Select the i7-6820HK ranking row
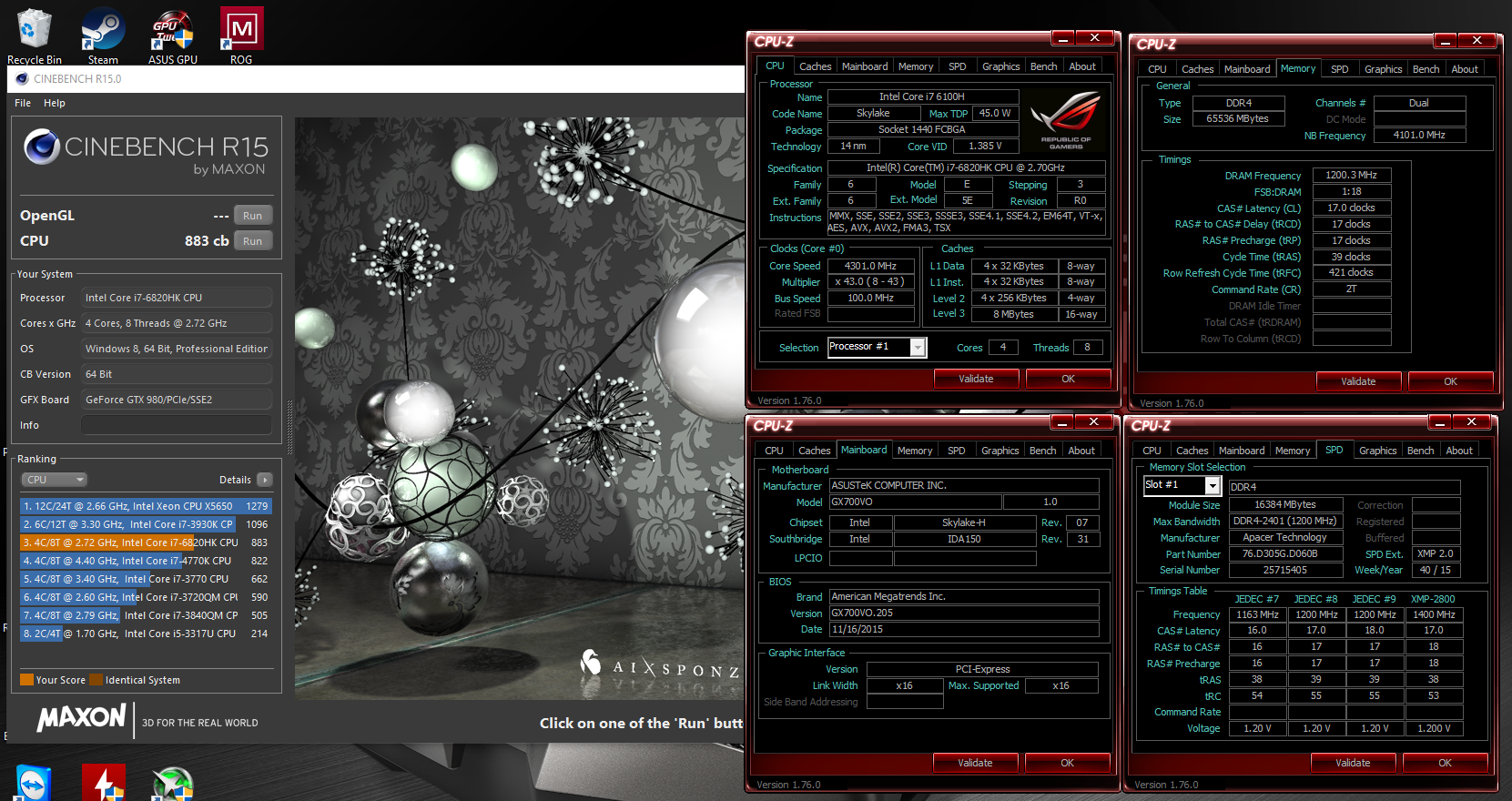 tap(146, 542)
